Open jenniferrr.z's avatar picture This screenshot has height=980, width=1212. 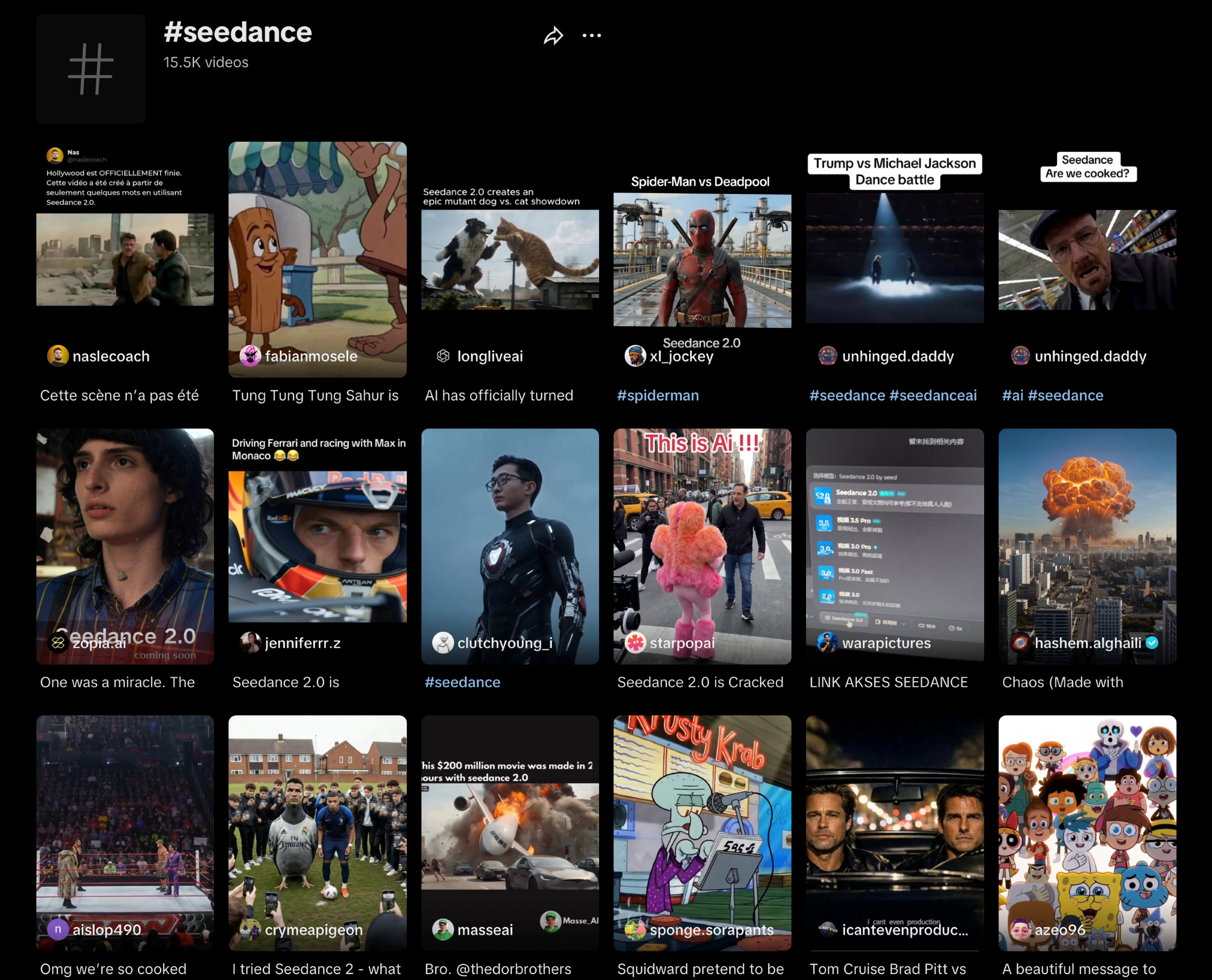[x=250, y=643]
